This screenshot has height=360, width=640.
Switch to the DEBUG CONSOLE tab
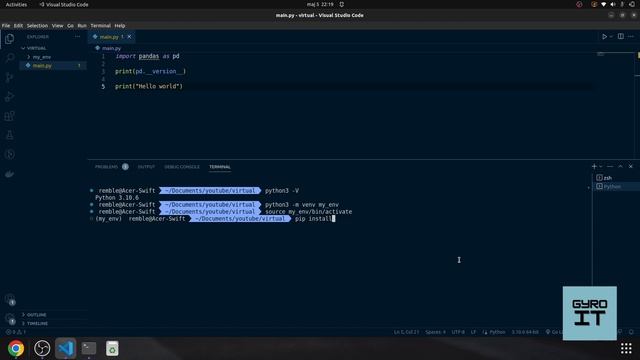tap(182, 167)
